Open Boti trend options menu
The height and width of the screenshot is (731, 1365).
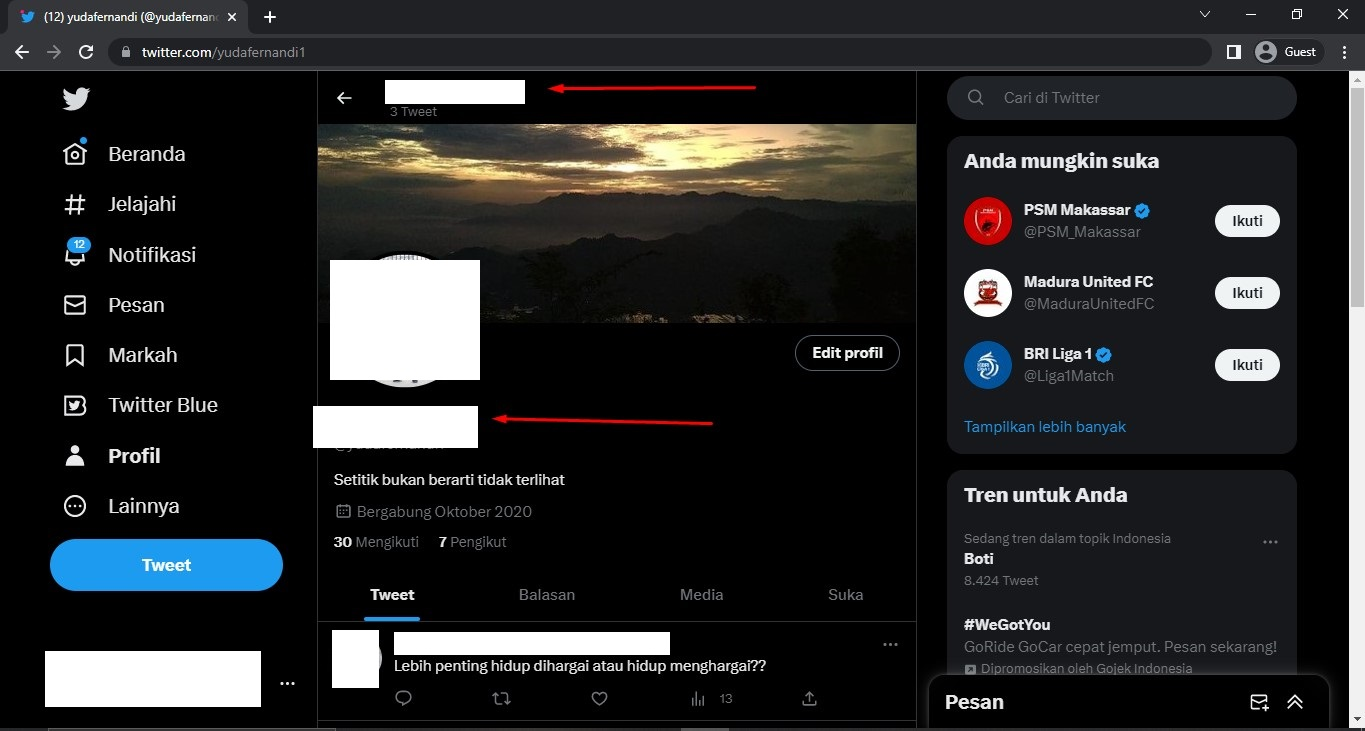(1270, 542)
